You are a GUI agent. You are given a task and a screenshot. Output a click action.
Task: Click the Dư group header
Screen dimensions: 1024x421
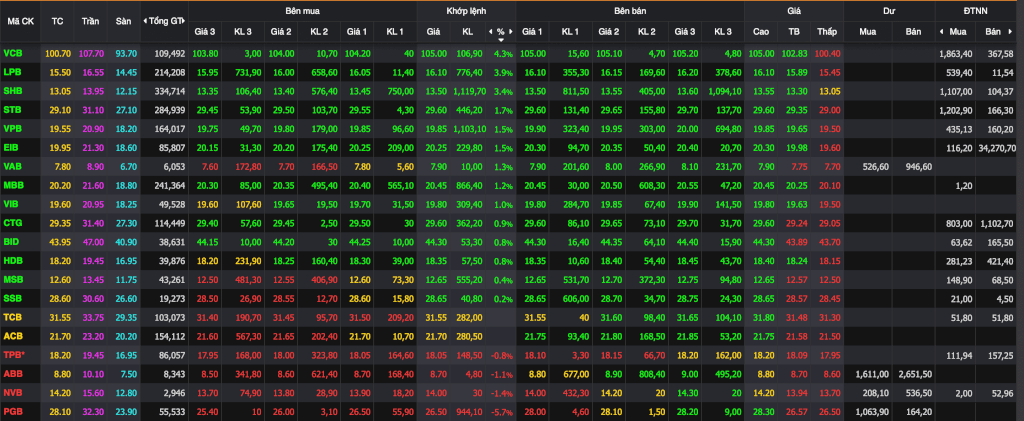[889, 11]
